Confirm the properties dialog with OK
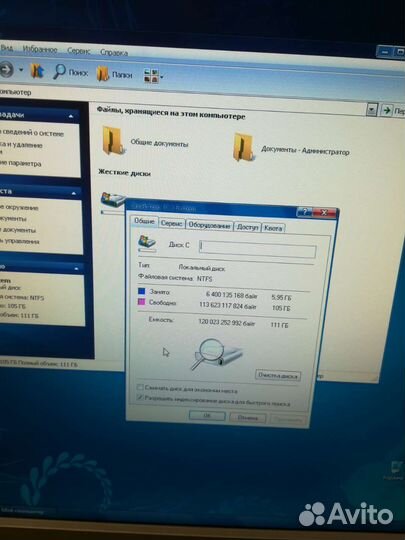Image resolution: width=405 pixels, height=540 pixels. pyautogui.click(x=207, y=416)
